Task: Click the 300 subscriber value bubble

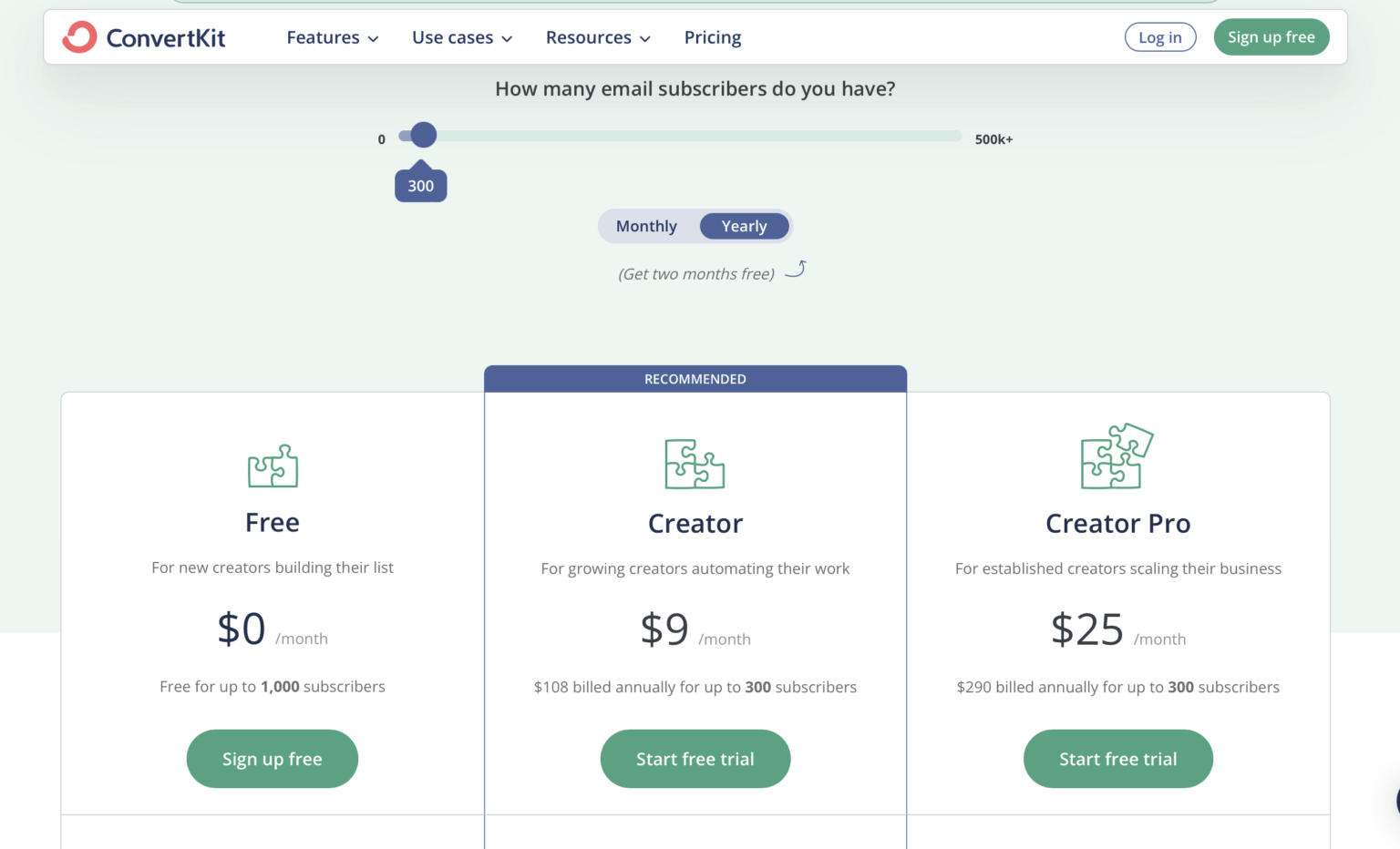Action: click(420, 184)
